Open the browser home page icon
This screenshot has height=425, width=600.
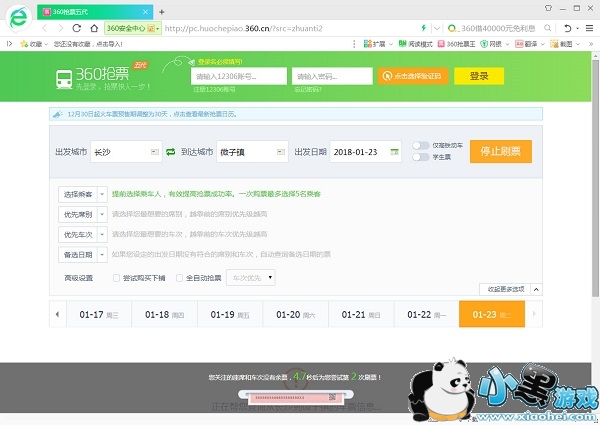coord(94,28)
